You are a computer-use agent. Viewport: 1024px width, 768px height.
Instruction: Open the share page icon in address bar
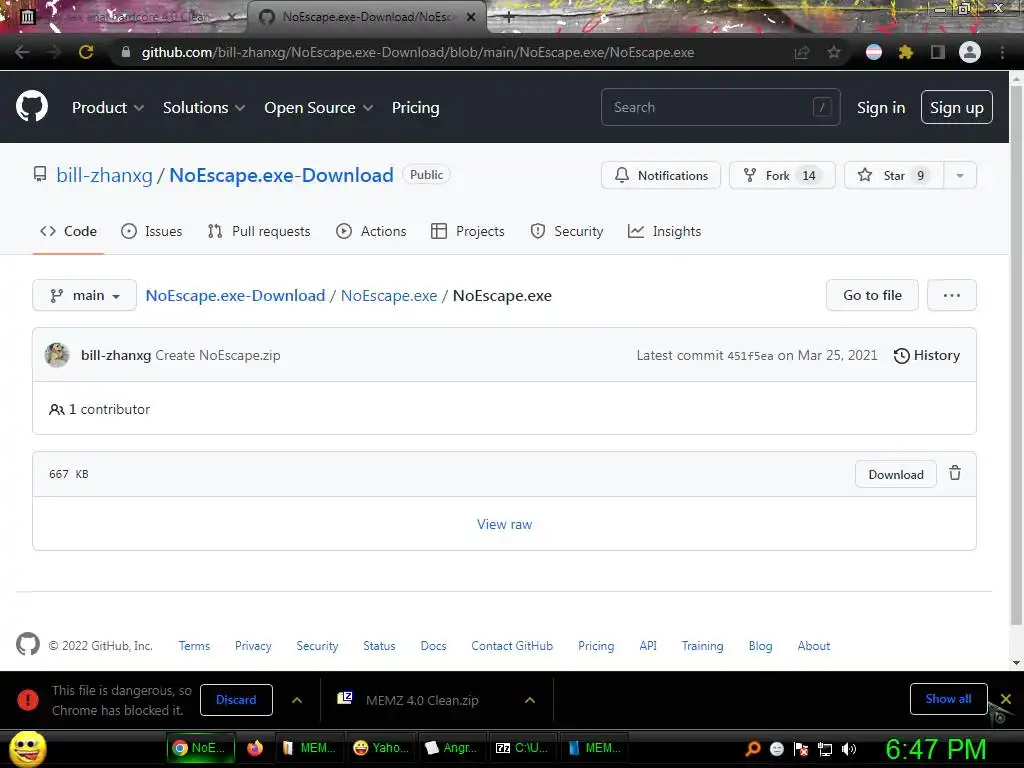point(802,52)
